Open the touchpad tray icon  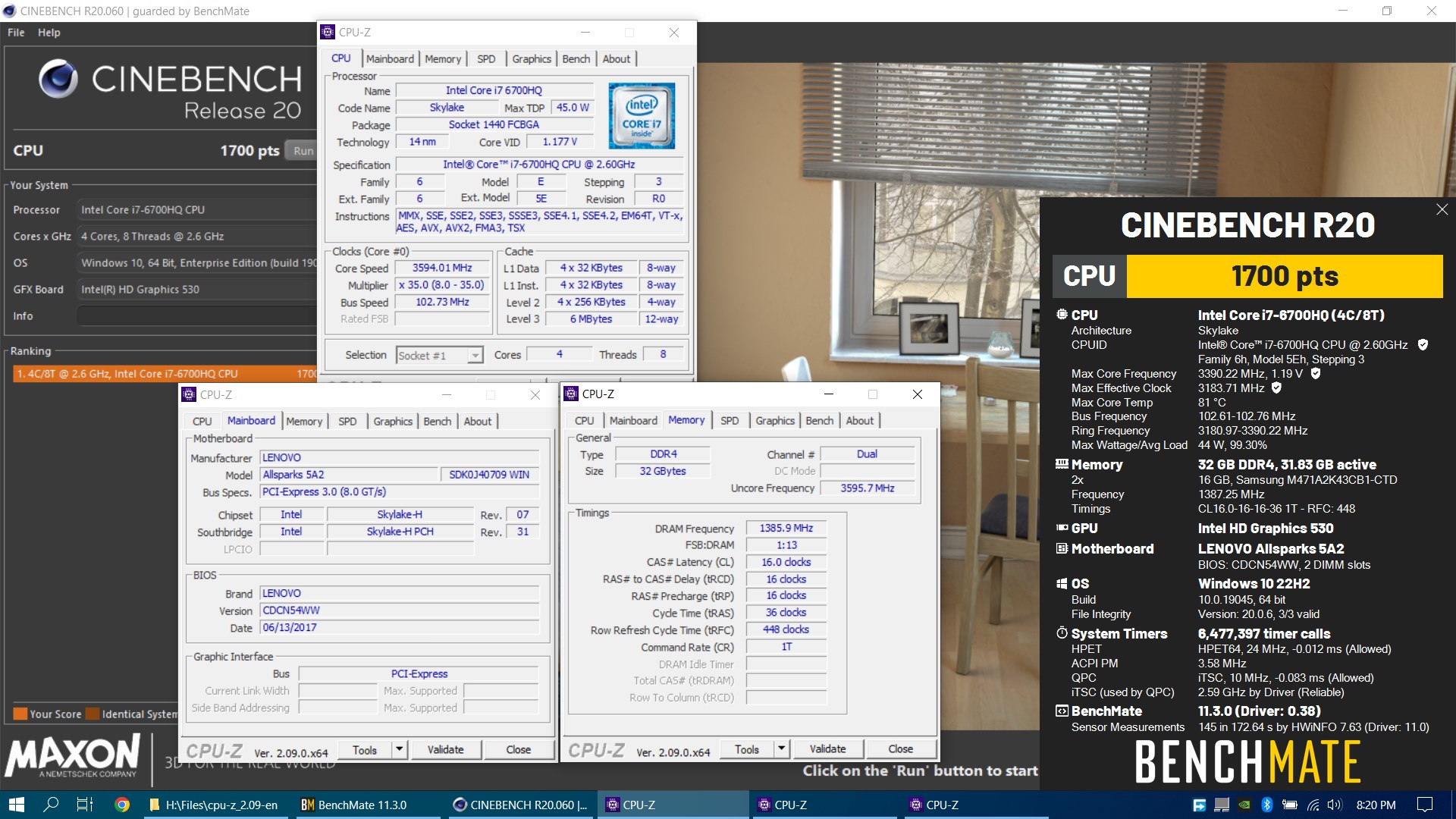pos(1222,805)
